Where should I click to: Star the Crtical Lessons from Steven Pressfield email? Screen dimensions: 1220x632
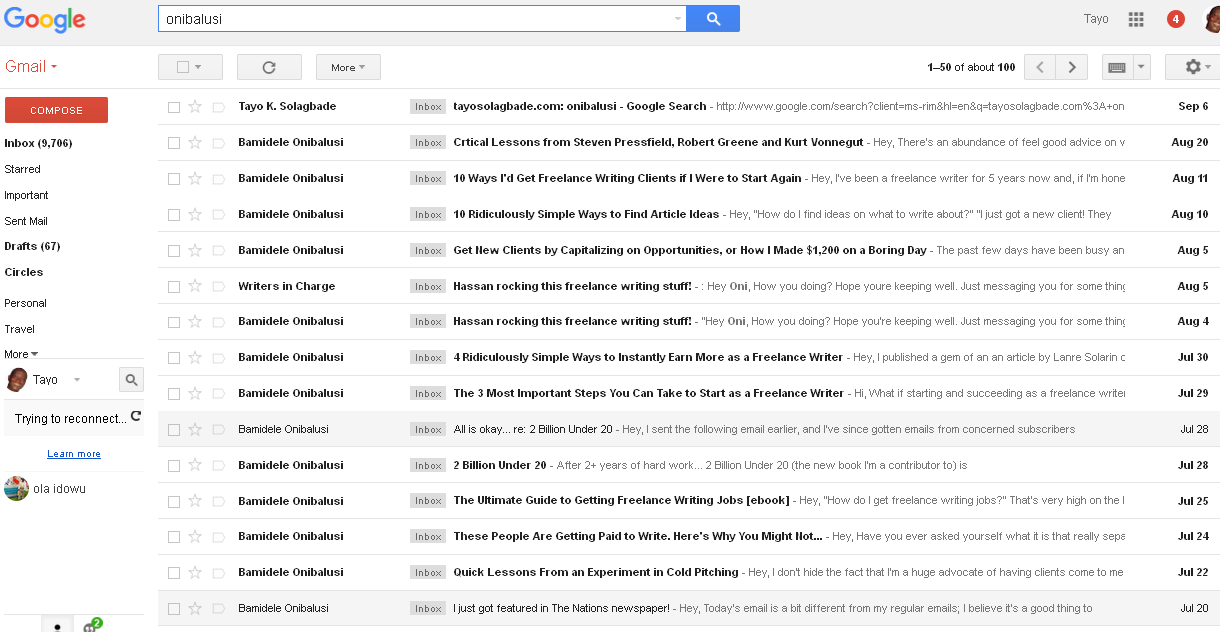pyautogui.click(x=195, y=142)
